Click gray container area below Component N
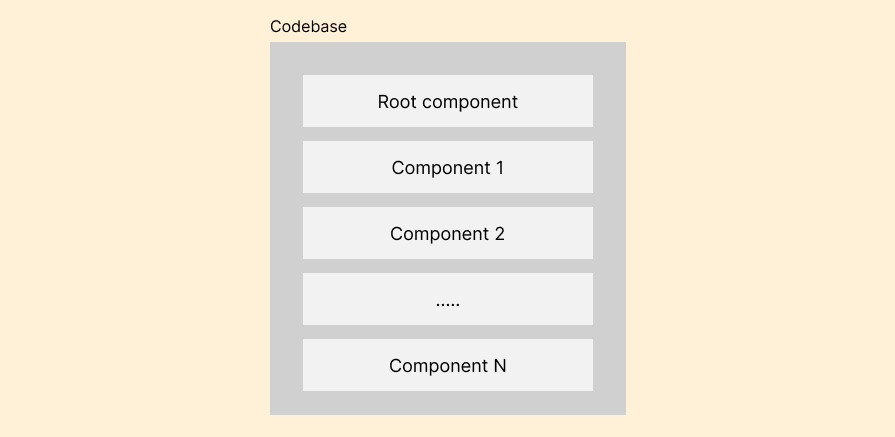 448,403
